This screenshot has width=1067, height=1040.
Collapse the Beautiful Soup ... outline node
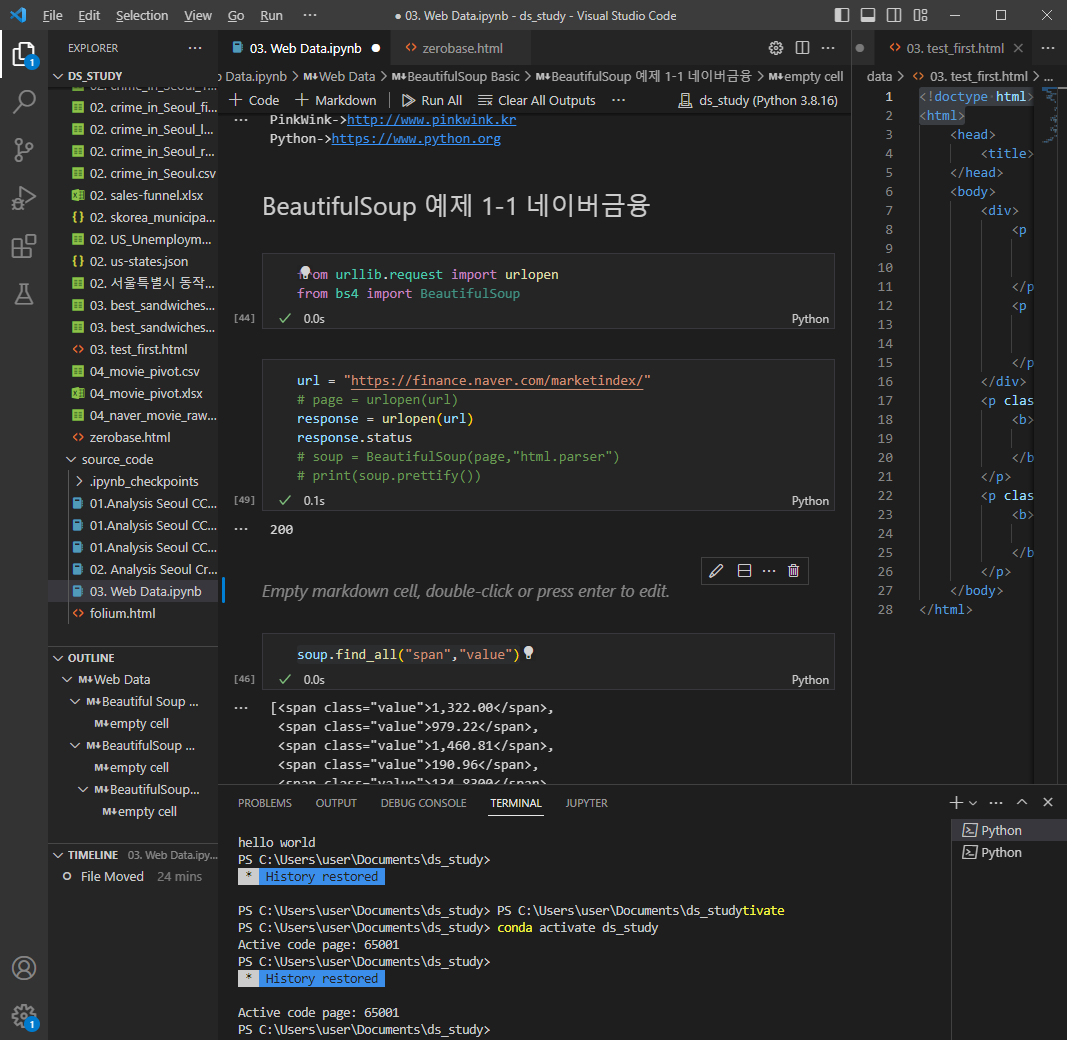(76, 701)
